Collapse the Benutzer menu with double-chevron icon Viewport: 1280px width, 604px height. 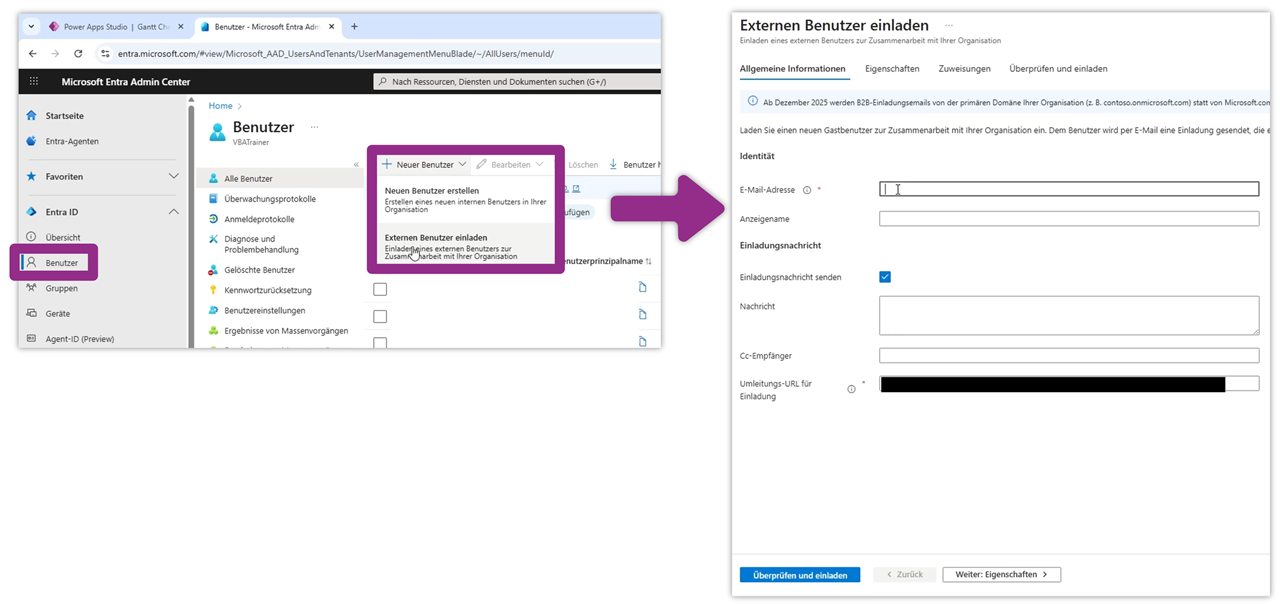(x=357, y=164)
